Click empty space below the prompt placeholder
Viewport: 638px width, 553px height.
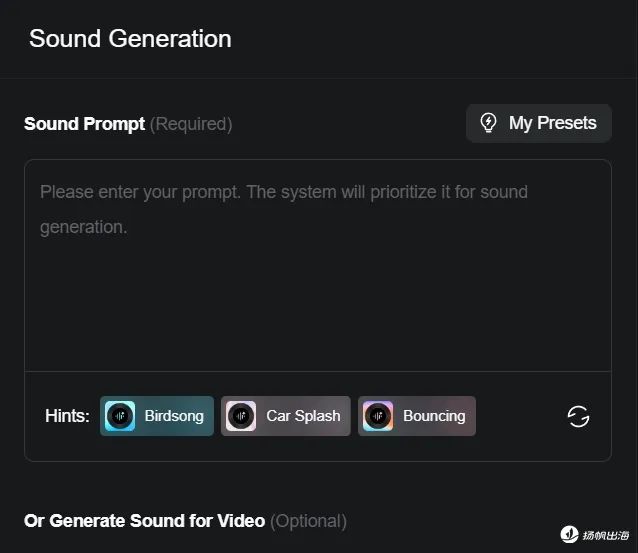tap(317, 310)
